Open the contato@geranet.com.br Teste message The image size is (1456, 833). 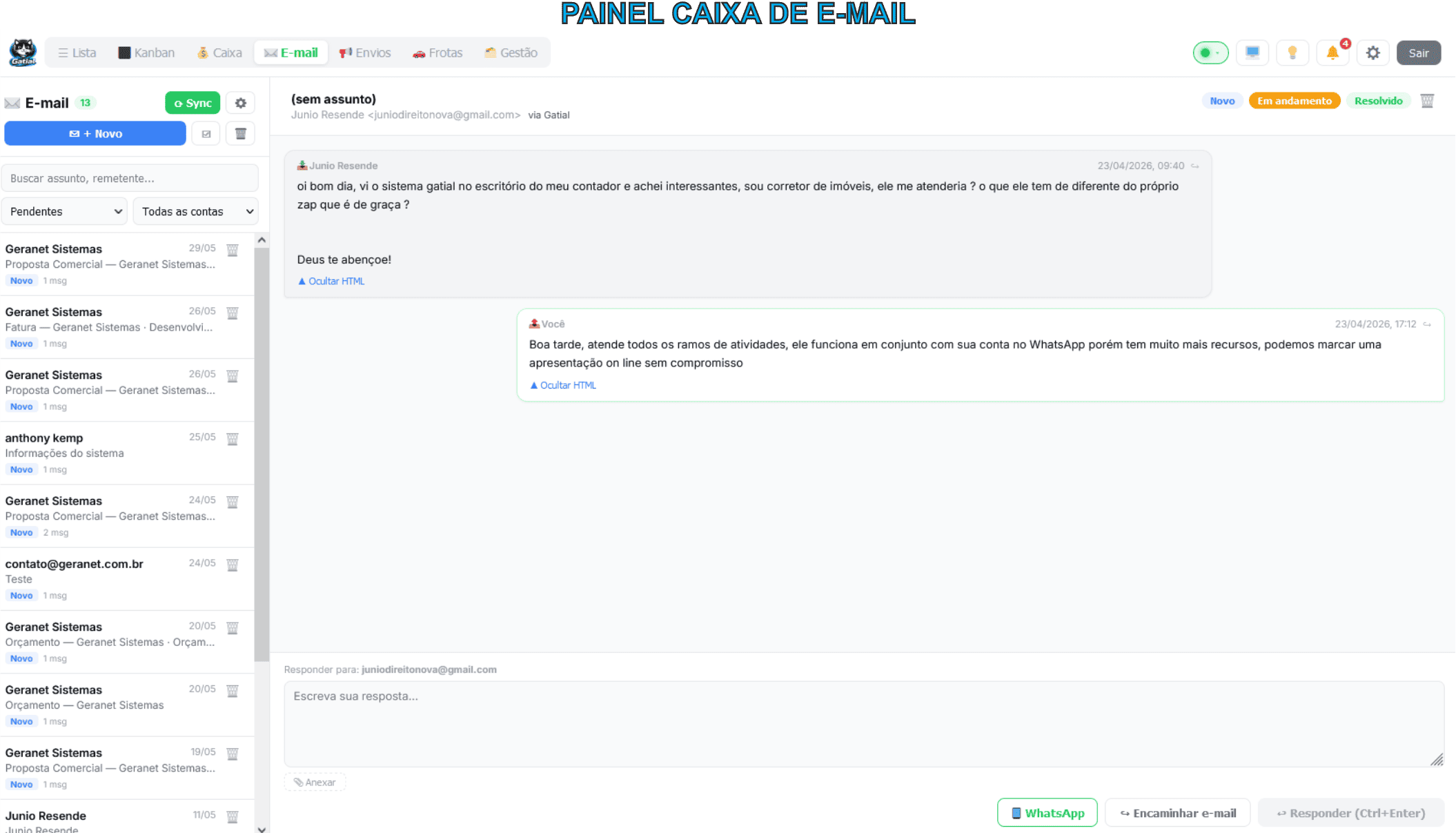point(127,579)
